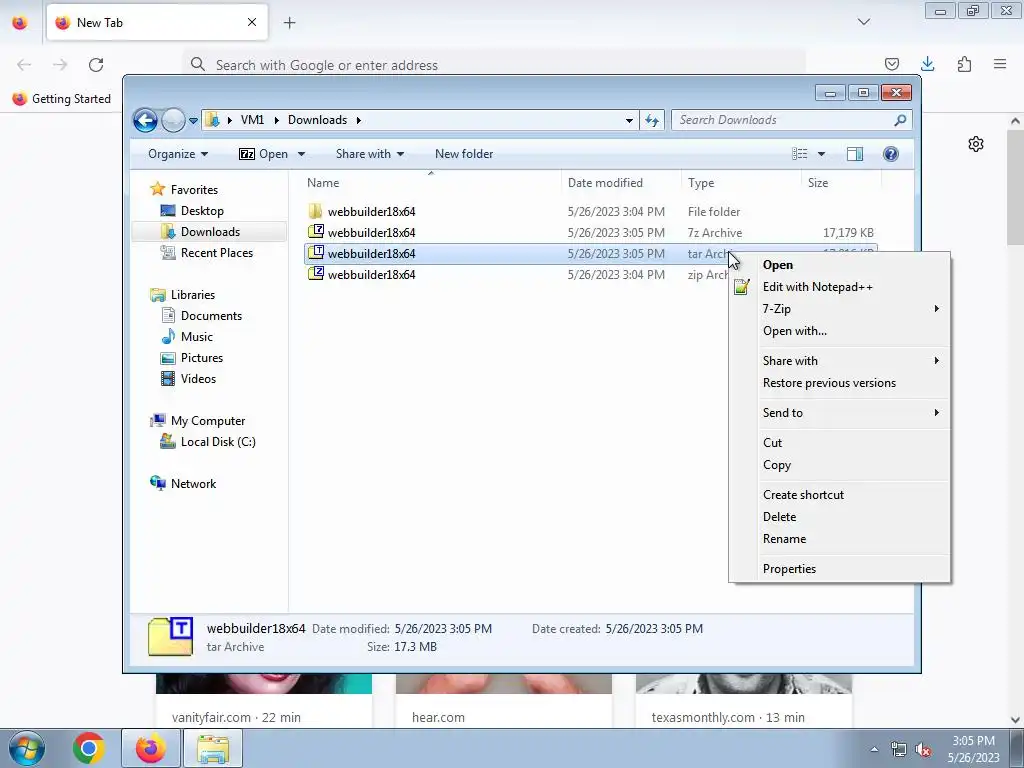Select the webbuilder18x64 7z Archive icon
This screenshot has width=1024, height=768.
[315, 232]
